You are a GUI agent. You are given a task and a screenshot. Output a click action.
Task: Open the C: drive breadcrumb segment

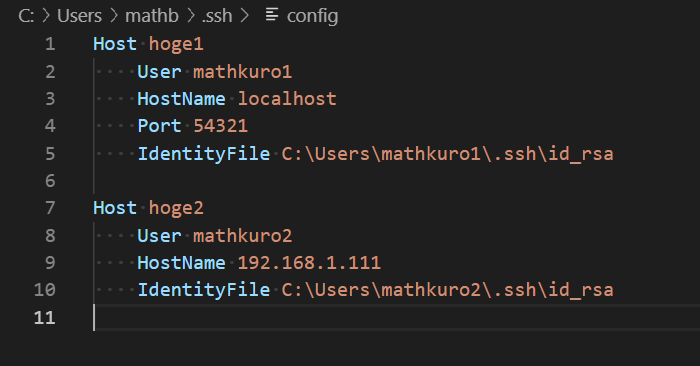point(26,16)
